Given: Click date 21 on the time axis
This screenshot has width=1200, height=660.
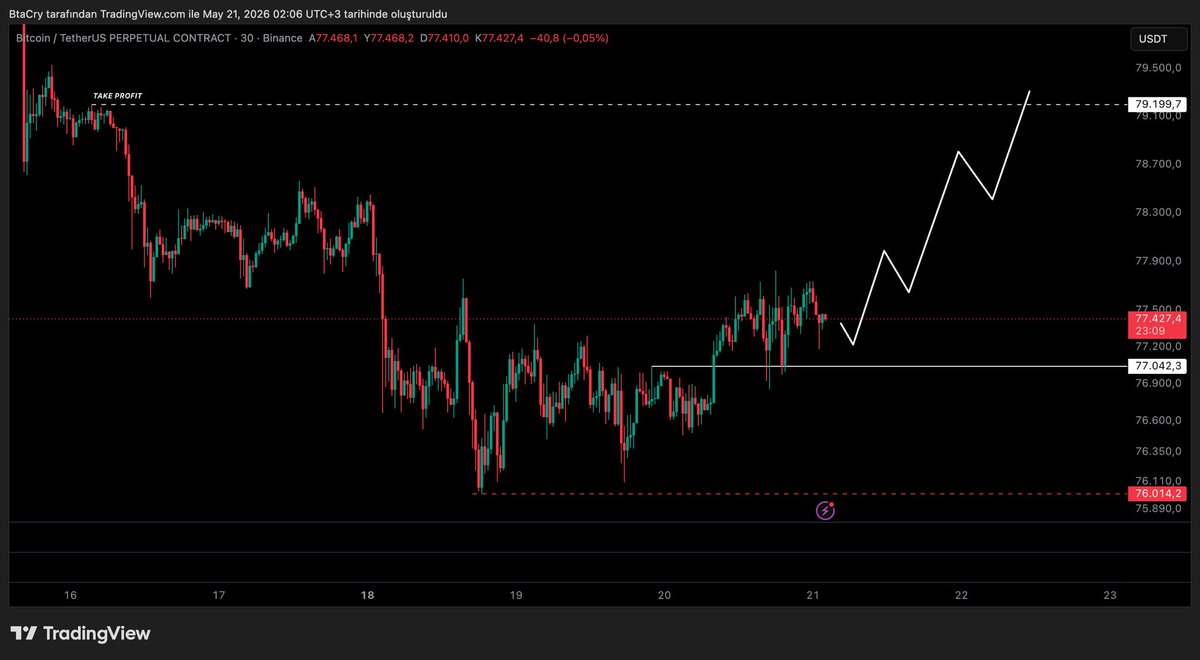Looking at the screenshot, I should coord(813,595).
